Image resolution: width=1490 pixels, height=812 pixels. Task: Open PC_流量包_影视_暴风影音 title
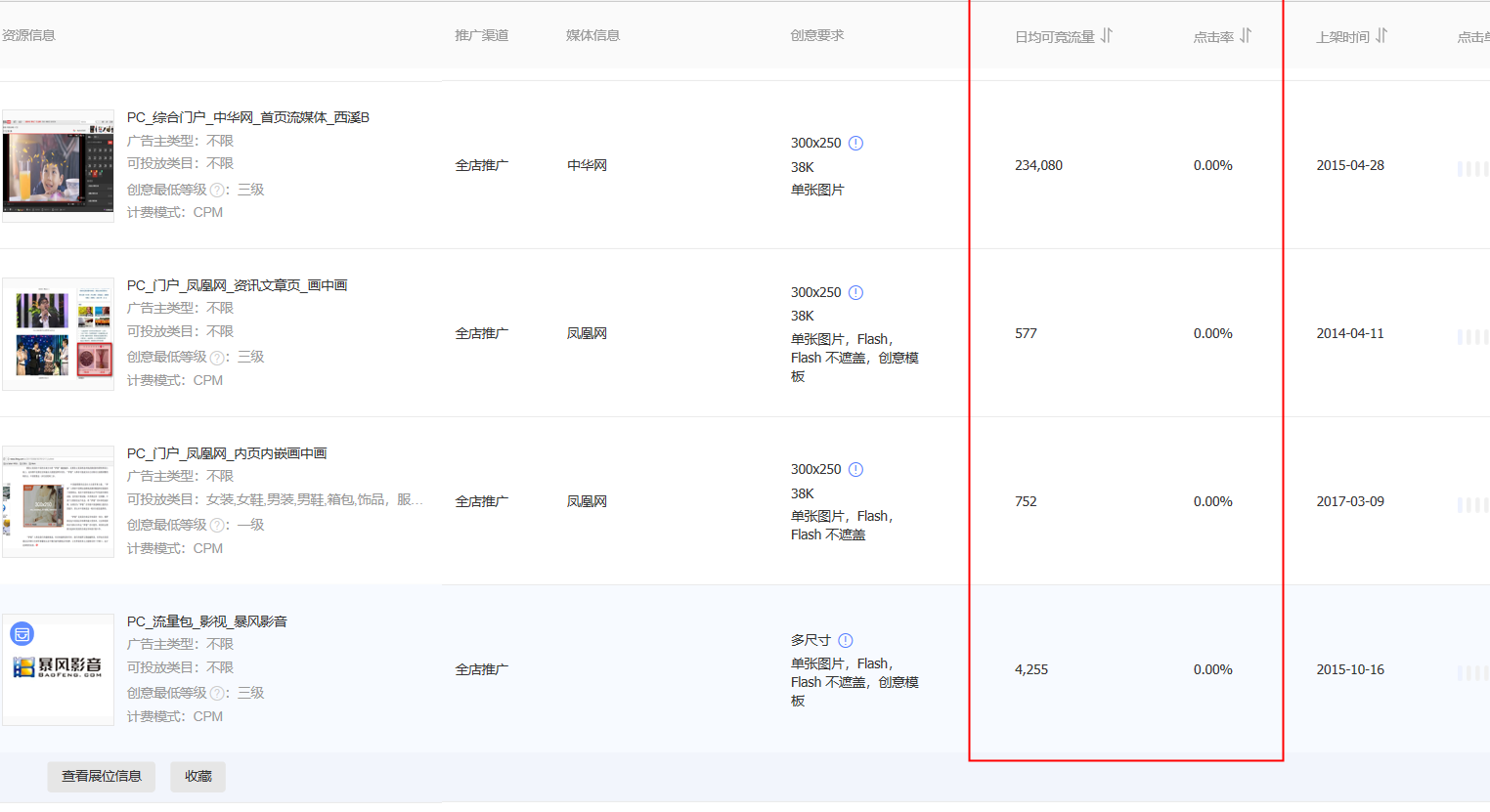point(207,621)
